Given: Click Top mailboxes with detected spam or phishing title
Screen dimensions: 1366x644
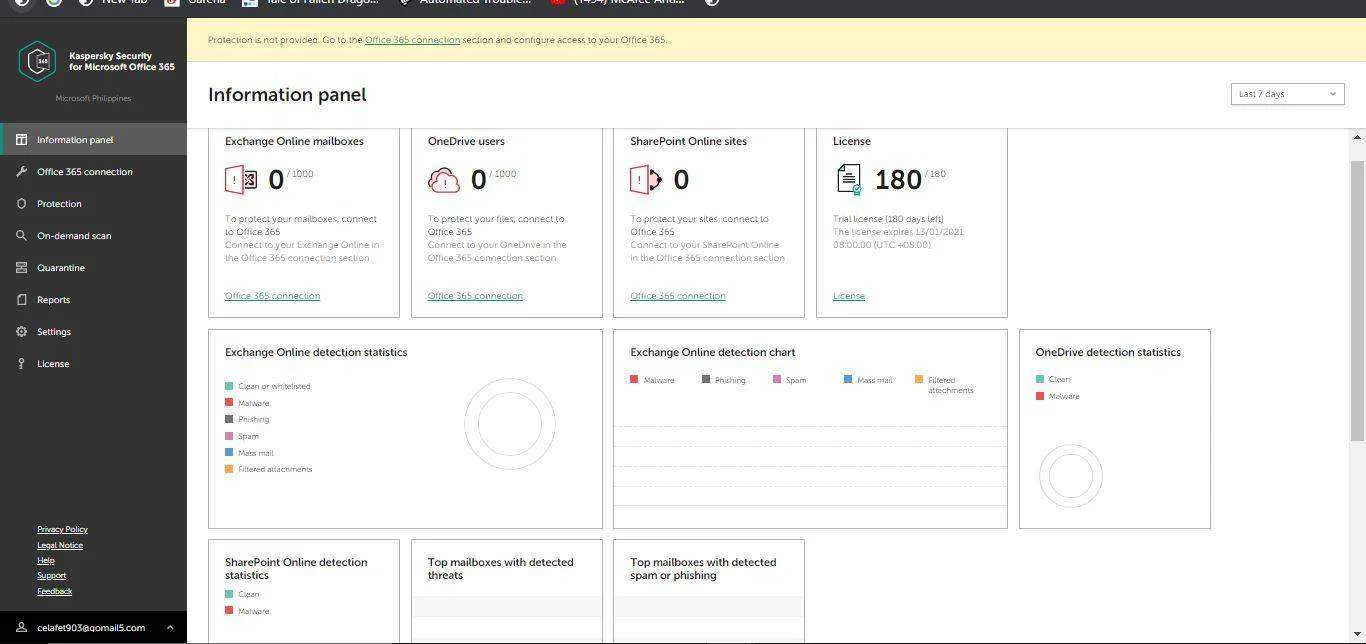Looking at the screenshot, I should 703,568.
